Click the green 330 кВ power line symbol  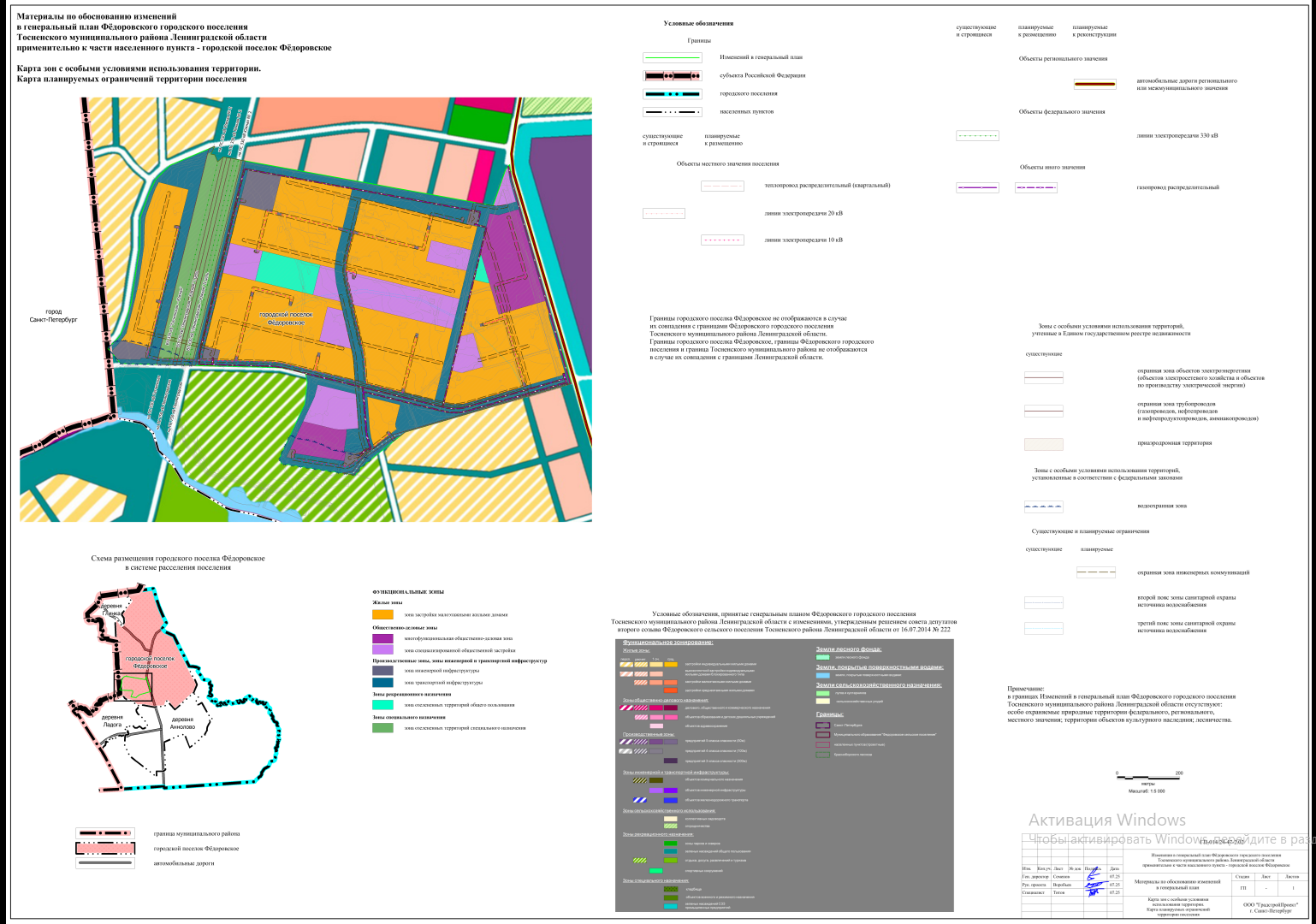977,135
